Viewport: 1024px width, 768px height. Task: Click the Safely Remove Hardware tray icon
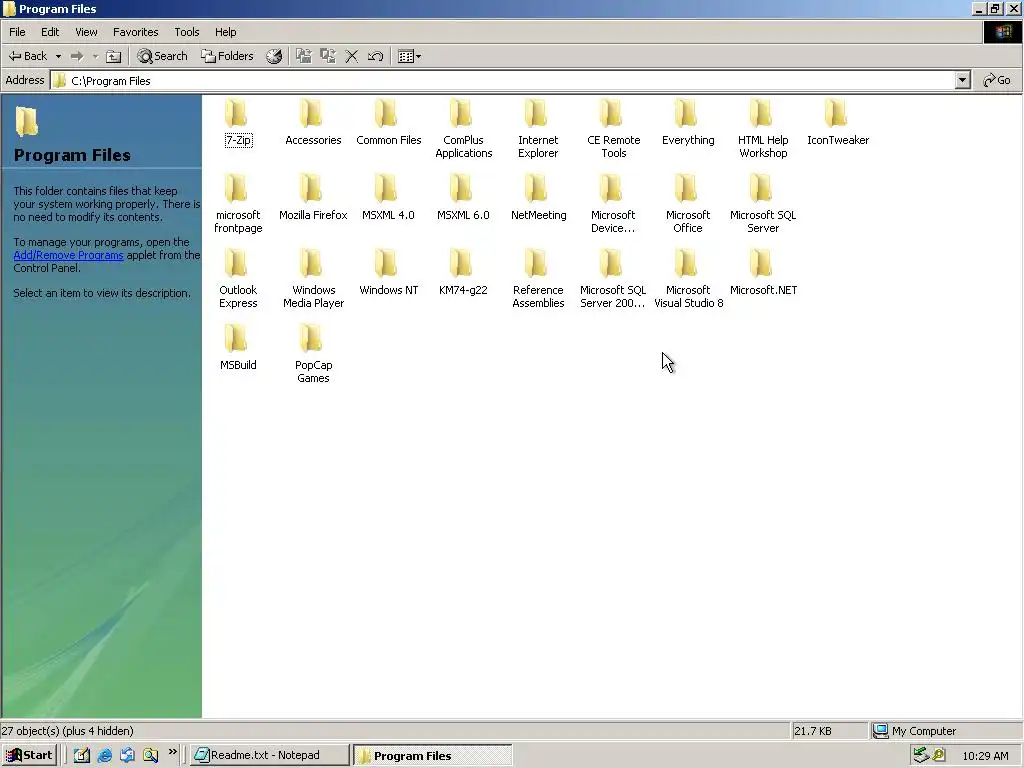tap(921, 755)
